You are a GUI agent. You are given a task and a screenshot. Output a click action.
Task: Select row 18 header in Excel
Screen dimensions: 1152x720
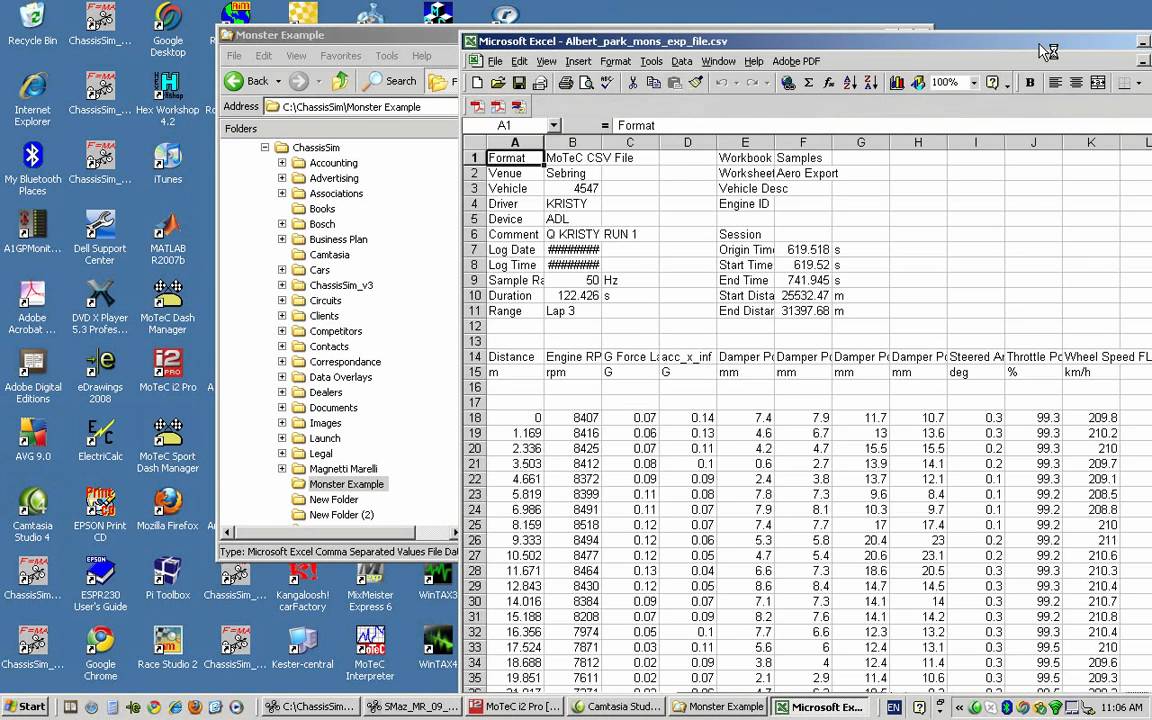[474, 417]
